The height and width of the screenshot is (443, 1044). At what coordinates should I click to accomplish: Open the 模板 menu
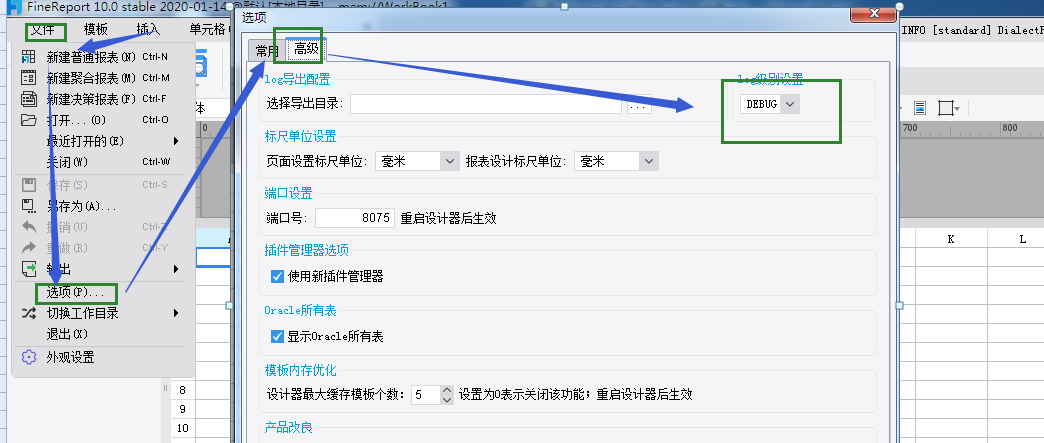tap(96, 29)
